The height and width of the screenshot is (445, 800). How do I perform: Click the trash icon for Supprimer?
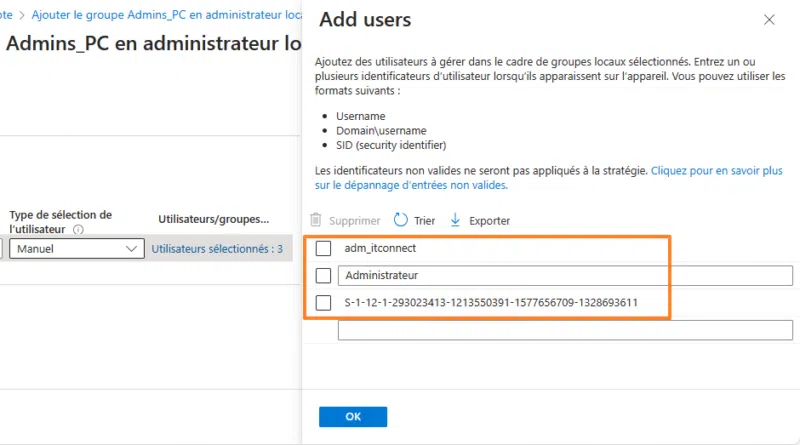point(316,220)
